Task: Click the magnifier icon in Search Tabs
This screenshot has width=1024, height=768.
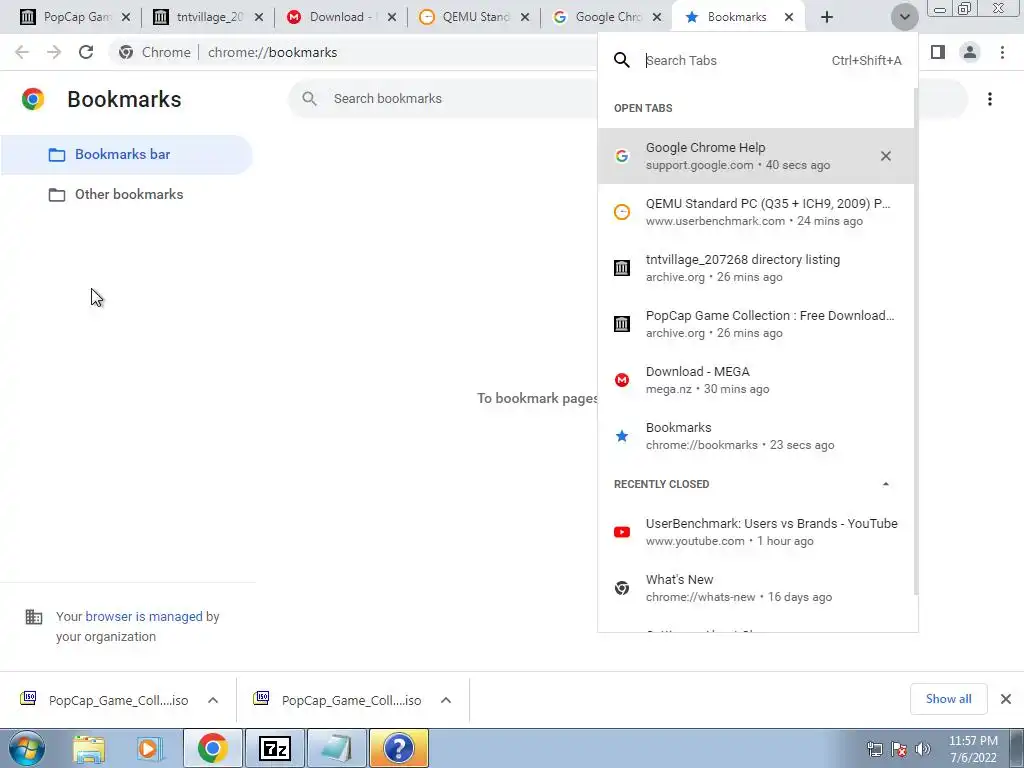Action: tap(622, 61)
